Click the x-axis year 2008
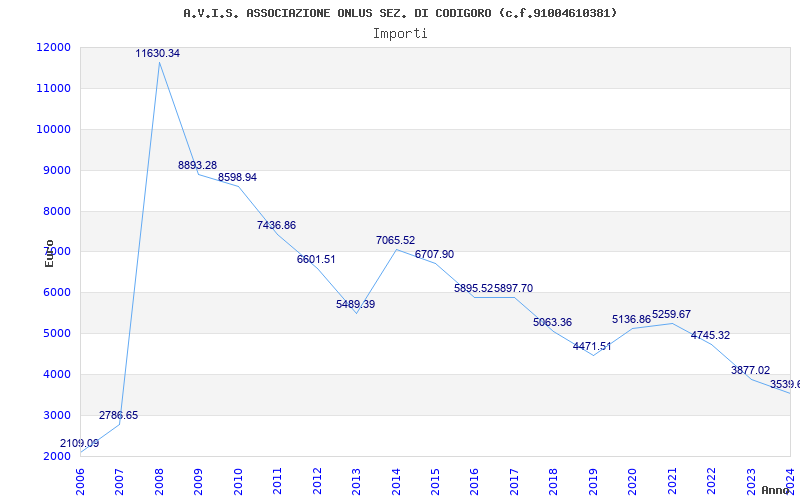The image size is (800, 500). [159, 482]
